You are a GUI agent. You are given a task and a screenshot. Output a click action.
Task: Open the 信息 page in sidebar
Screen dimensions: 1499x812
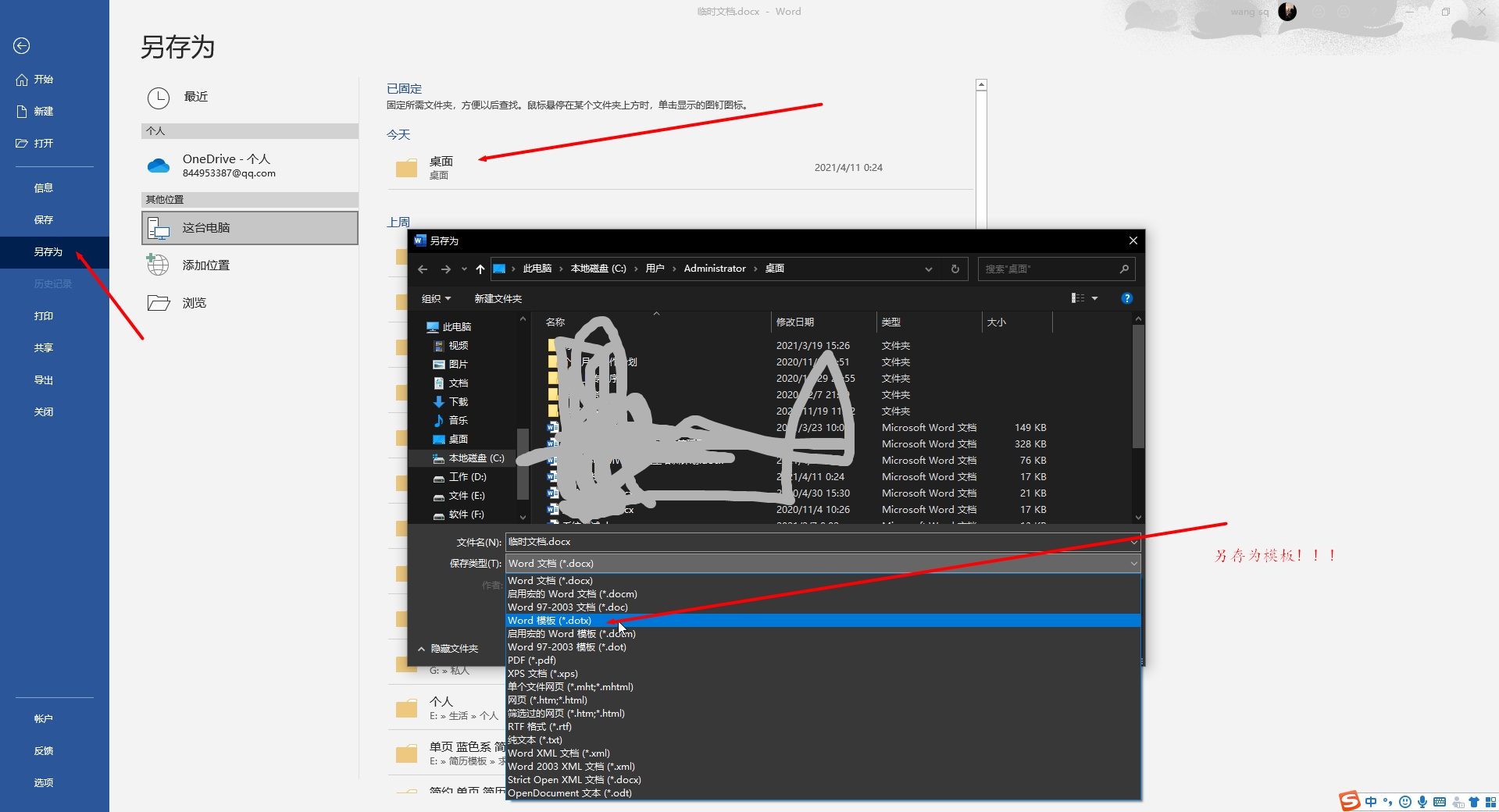pyautogui.click(x=44, y=188)
